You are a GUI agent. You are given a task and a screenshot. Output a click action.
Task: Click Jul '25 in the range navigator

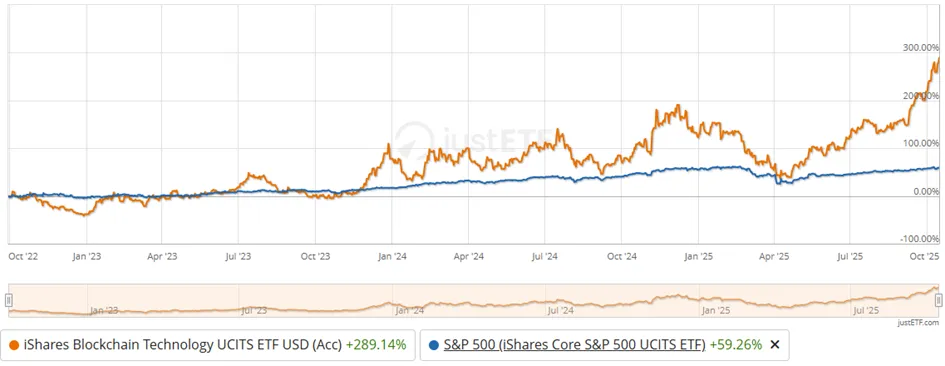pyautogui.click(x=867, y=311)
